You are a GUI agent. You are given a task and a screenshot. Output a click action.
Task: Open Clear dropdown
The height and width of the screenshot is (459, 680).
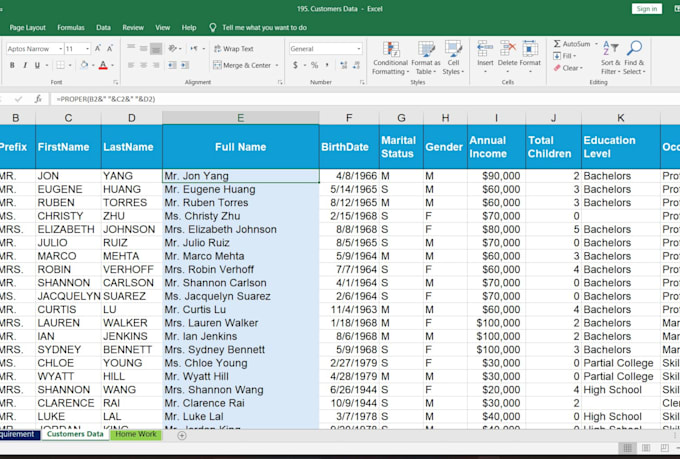568,68
